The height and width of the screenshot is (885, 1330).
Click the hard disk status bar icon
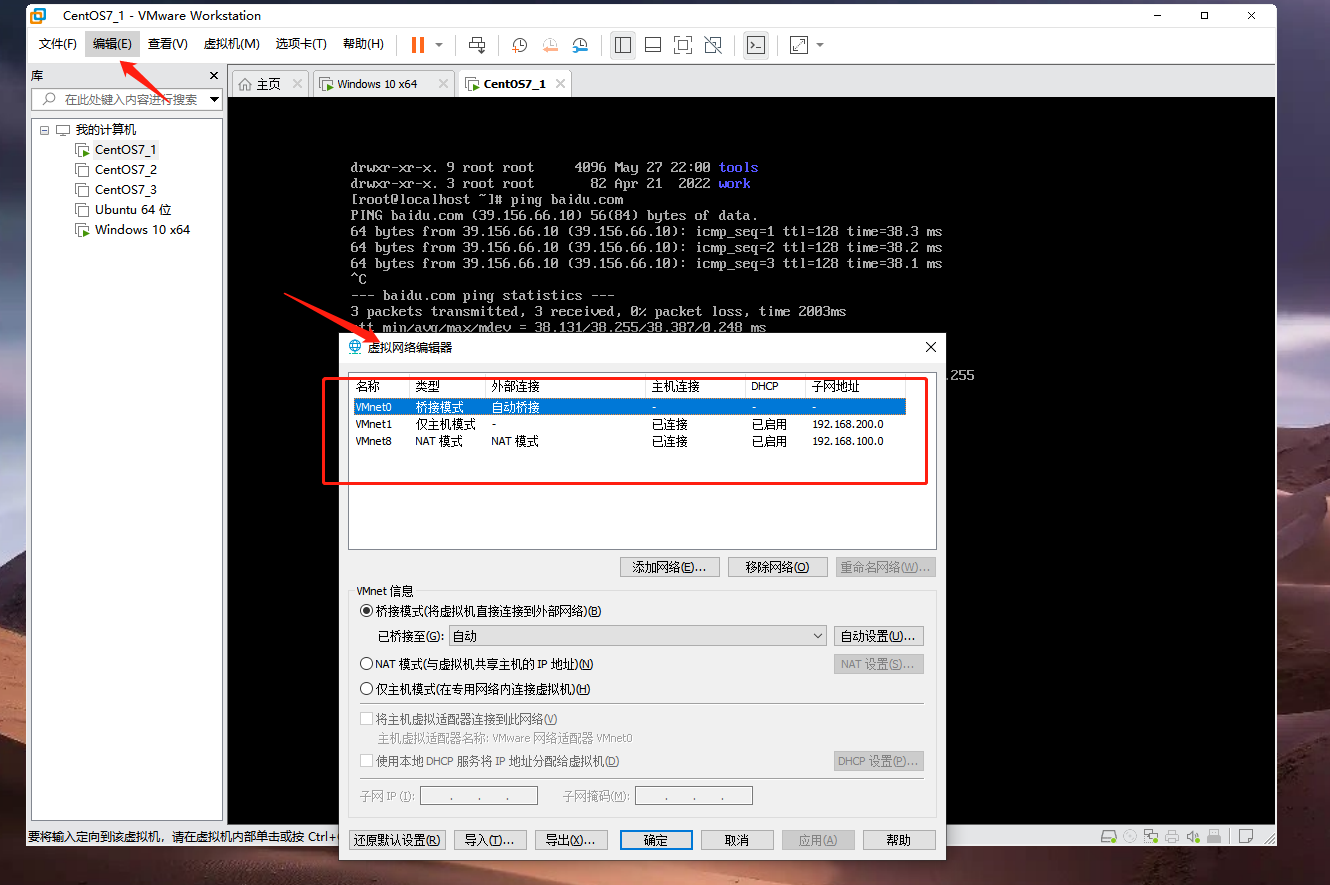click(x=1109, y=836)
